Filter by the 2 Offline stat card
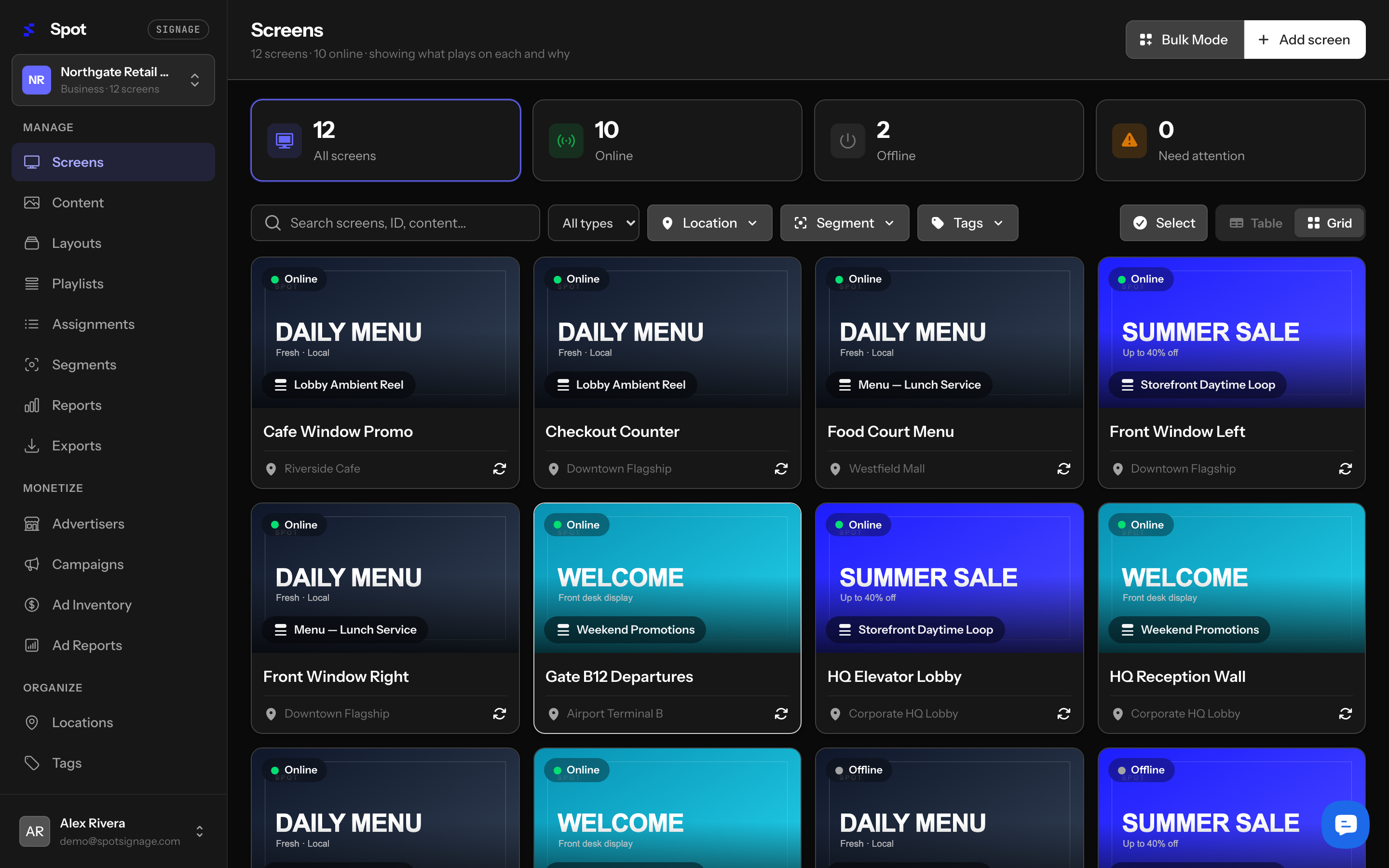Viewport: 1389px width, 868px height. tap(949, 140)
